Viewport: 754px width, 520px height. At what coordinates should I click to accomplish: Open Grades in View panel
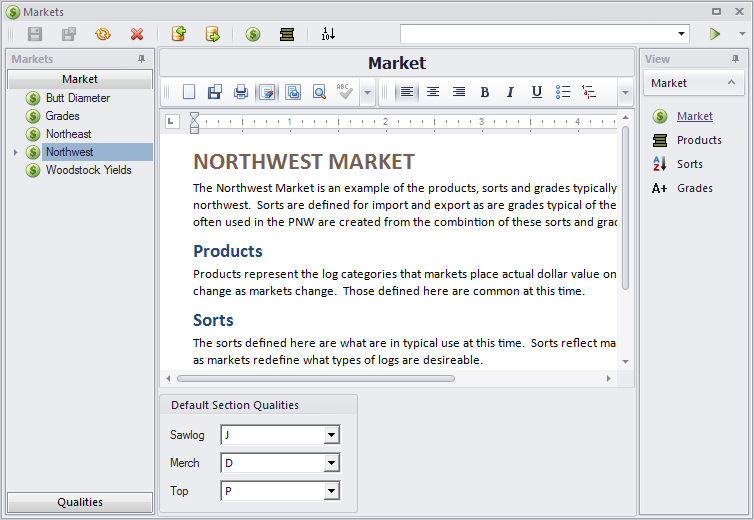[x=695, y=188]
